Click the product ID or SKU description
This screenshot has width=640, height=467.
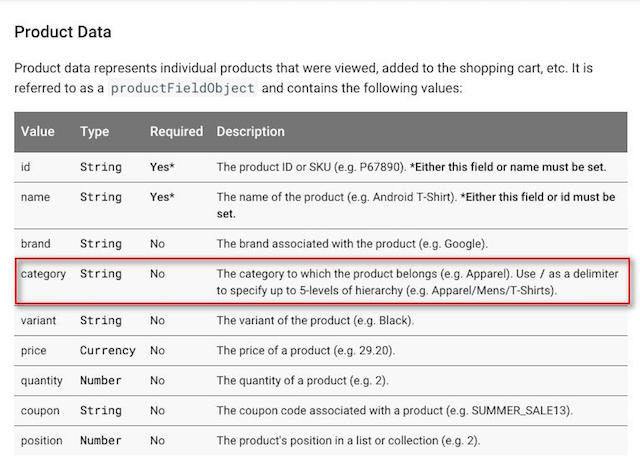pos(411,167)
